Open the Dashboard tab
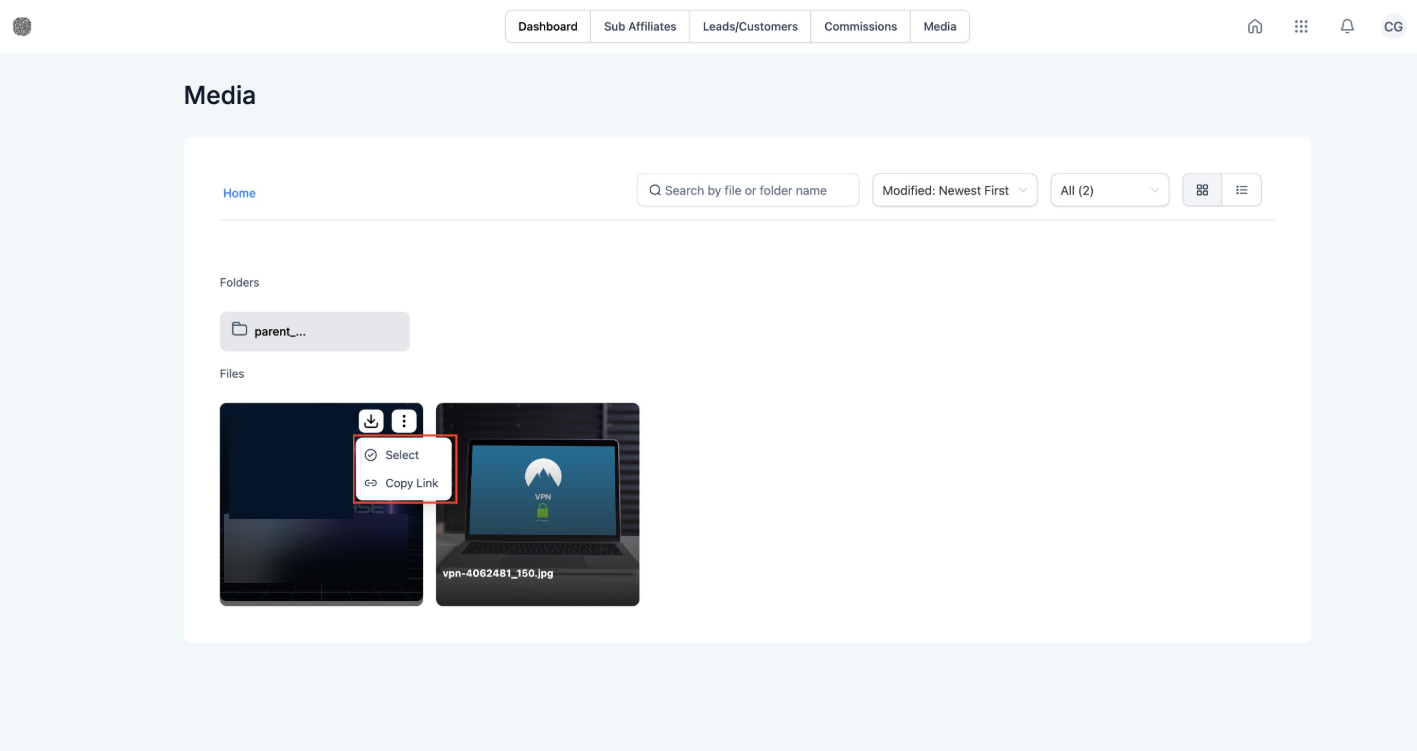 tap(548, 27)
